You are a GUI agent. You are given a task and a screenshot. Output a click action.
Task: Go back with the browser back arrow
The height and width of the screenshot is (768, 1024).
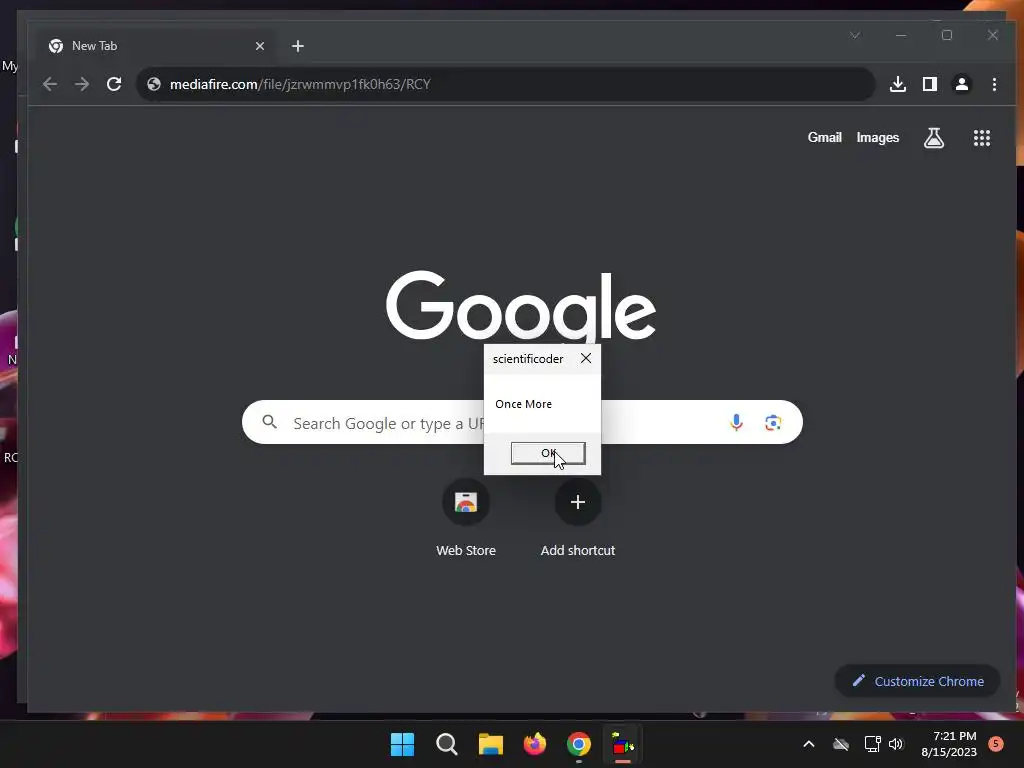tap(50, 84)
